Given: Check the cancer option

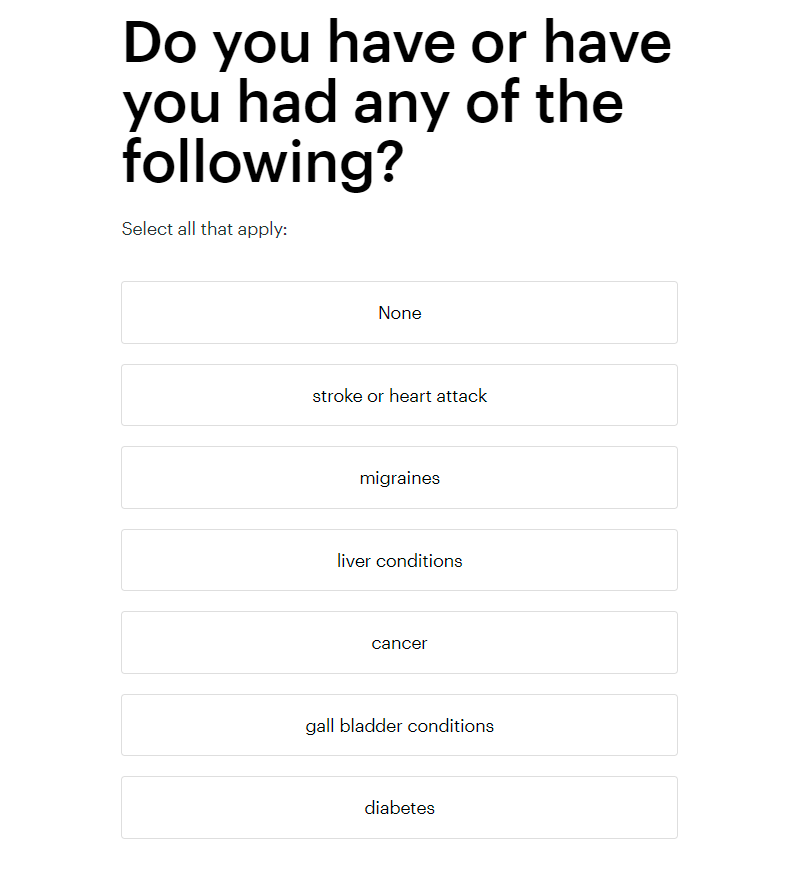Looking at the screenshot, I should pyautogui.click(x=399, y=643).
